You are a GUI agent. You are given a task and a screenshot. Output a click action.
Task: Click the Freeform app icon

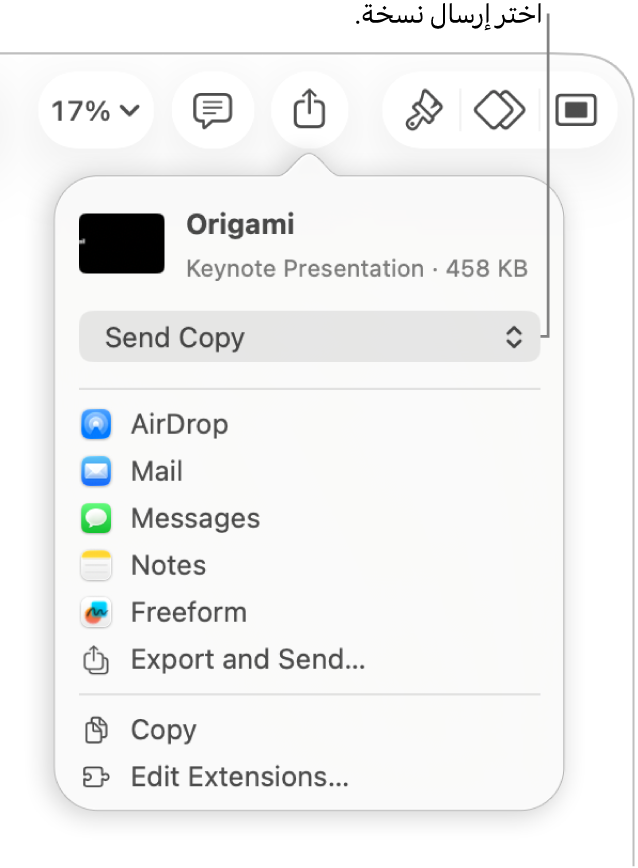point(97,612)
